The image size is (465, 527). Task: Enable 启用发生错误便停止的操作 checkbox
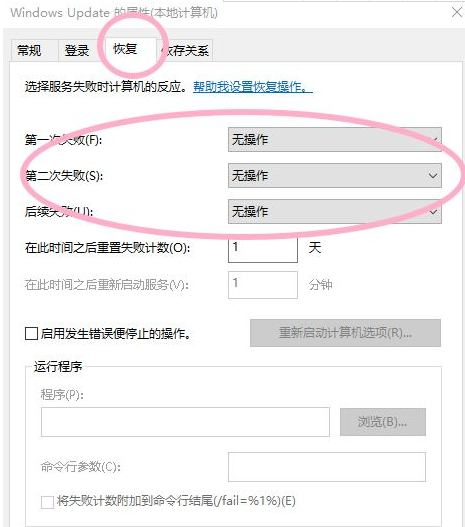pos(31,334)
